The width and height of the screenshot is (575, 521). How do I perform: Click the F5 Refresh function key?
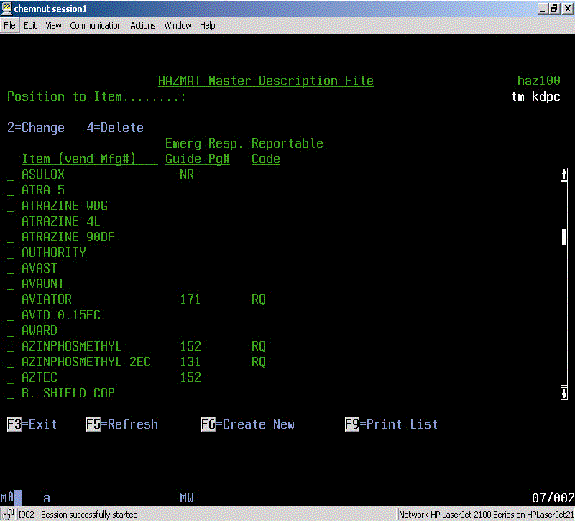point(122,425)
